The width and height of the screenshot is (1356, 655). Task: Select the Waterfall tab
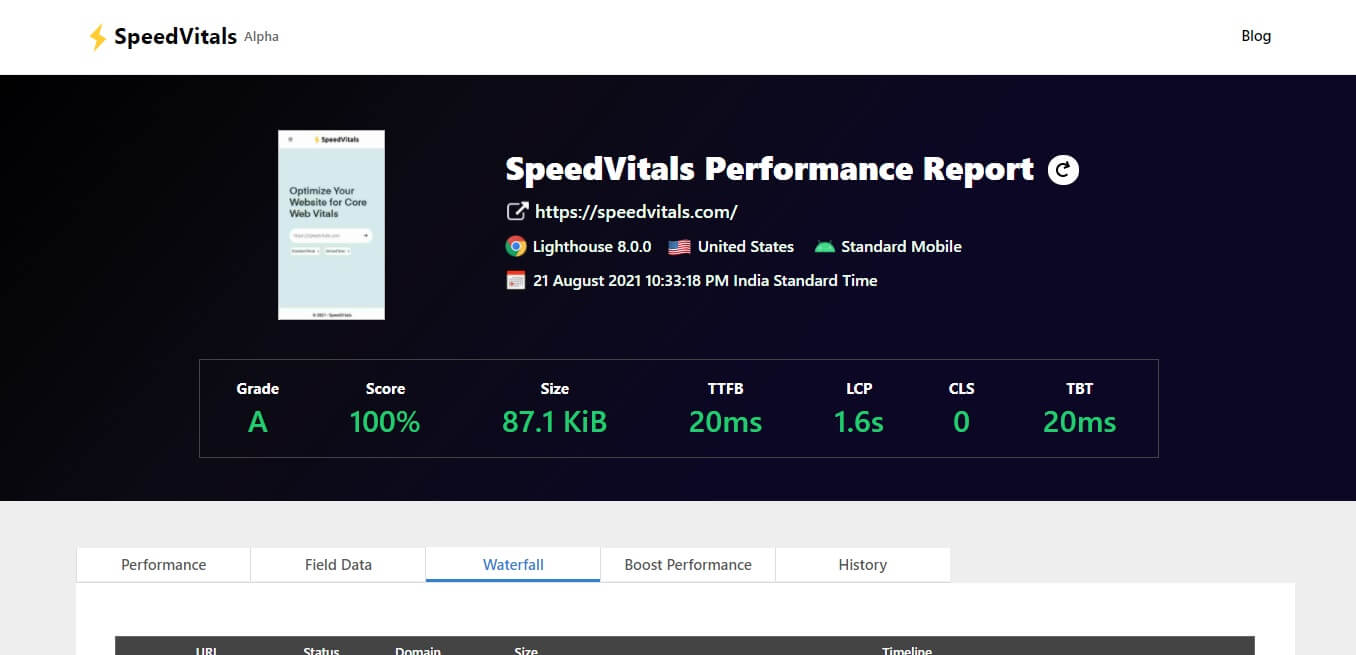tap(513, 564)
